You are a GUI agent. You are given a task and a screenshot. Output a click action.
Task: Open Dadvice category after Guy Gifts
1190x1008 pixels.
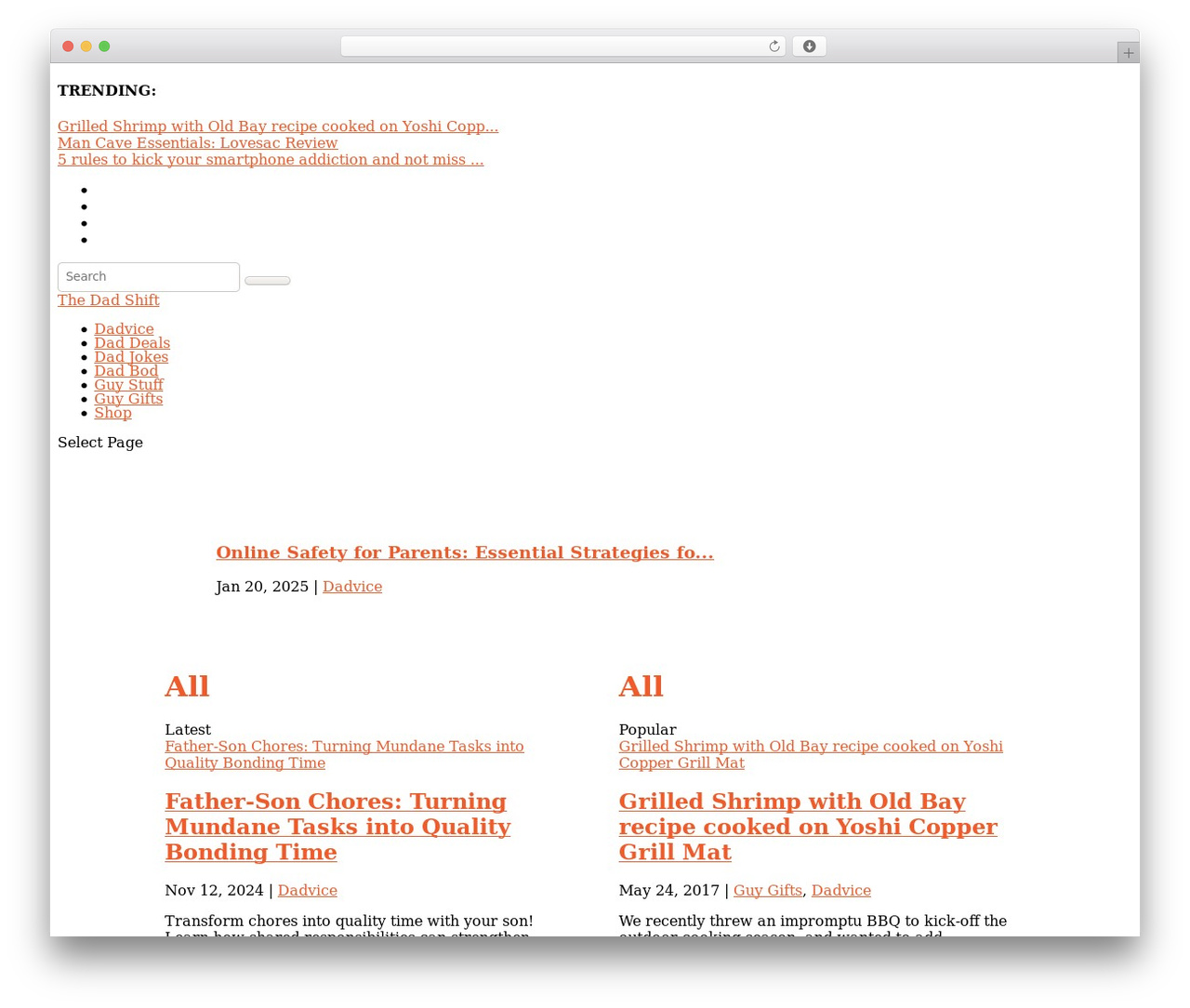[x=841, y=891]
